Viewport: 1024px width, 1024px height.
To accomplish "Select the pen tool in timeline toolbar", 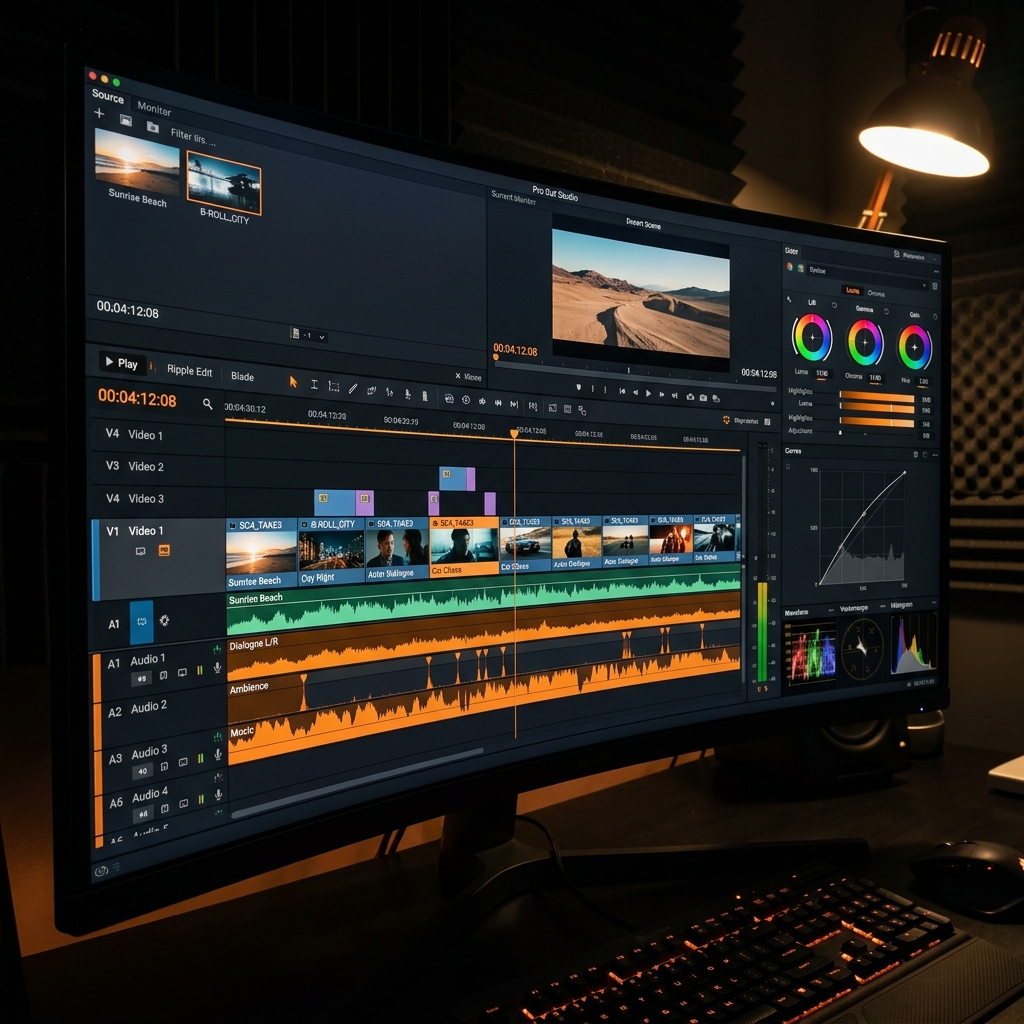I will click(353, 389).
